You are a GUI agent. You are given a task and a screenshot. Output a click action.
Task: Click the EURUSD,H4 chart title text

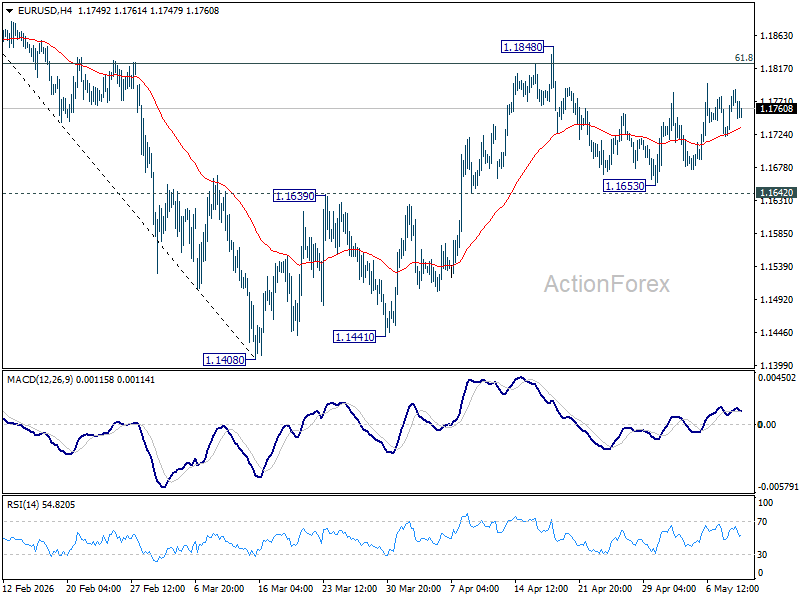pos(45,11)
